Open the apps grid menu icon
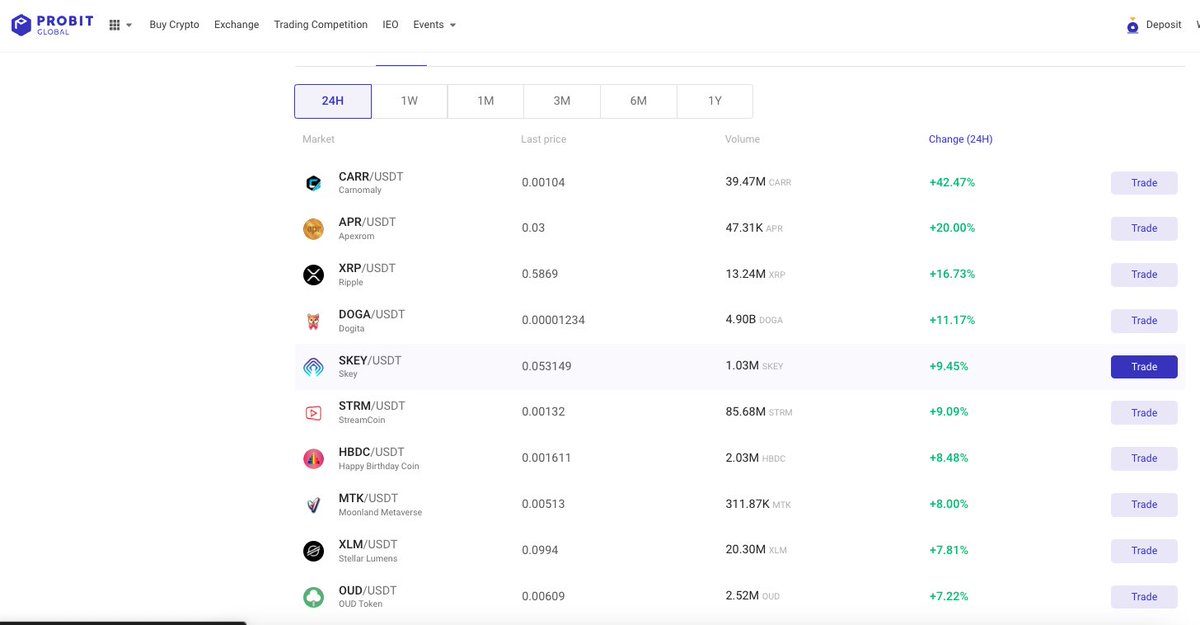The height and width of the screenshot is (625, 1200). (114, 25)
